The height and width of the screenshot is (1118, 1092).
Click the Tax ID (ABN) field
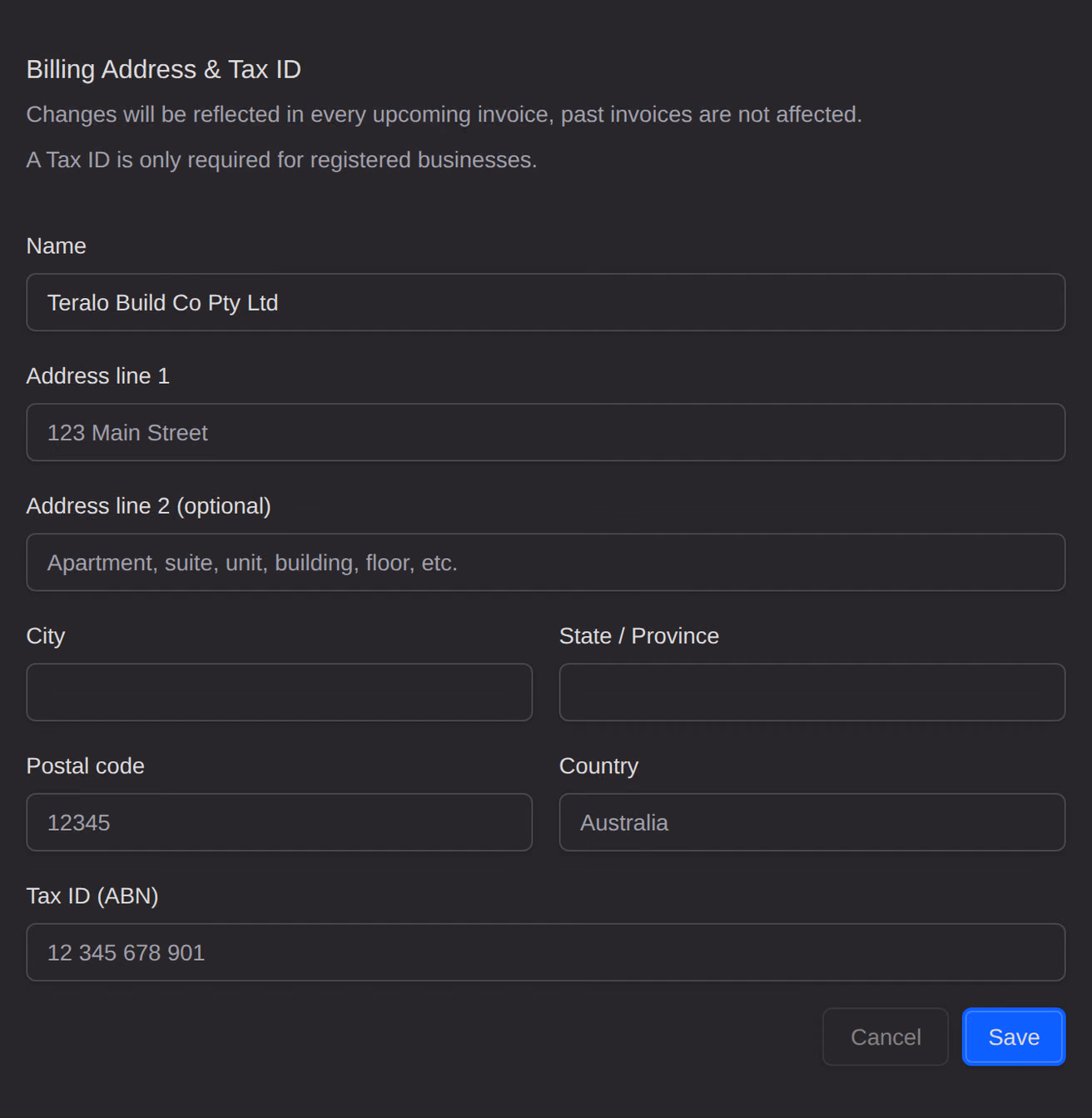point(546,952)
